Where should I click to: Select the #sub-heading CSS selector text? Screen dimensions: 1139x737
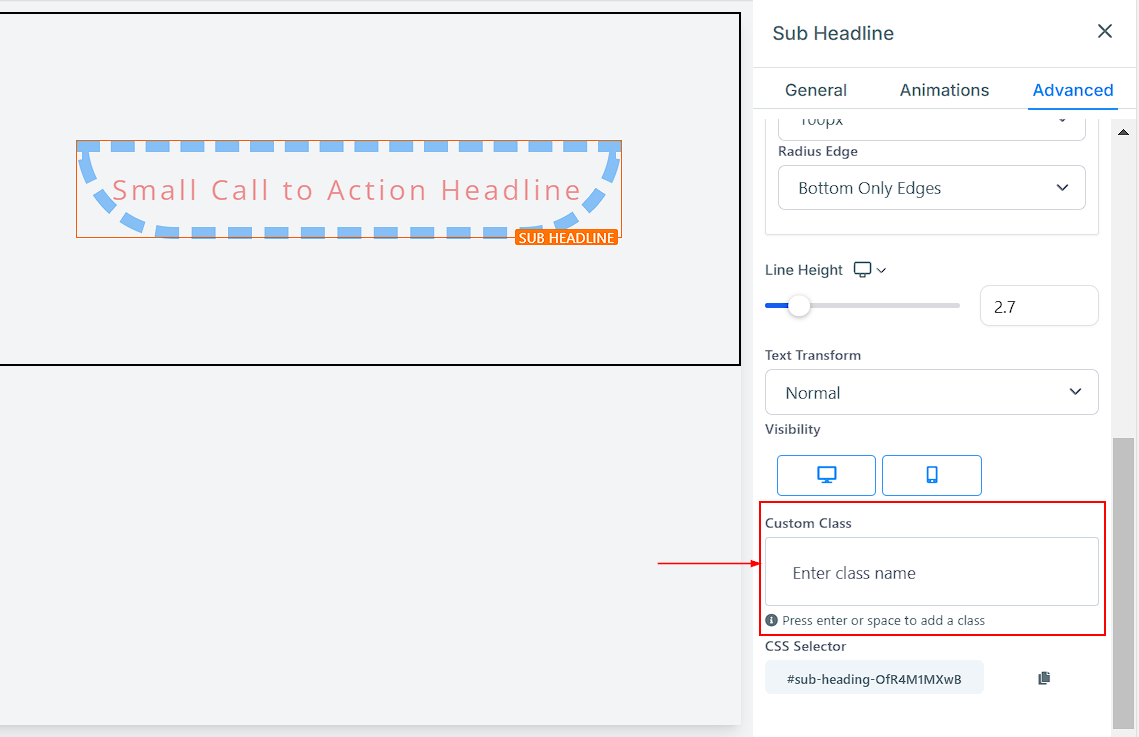pos(874,679)
